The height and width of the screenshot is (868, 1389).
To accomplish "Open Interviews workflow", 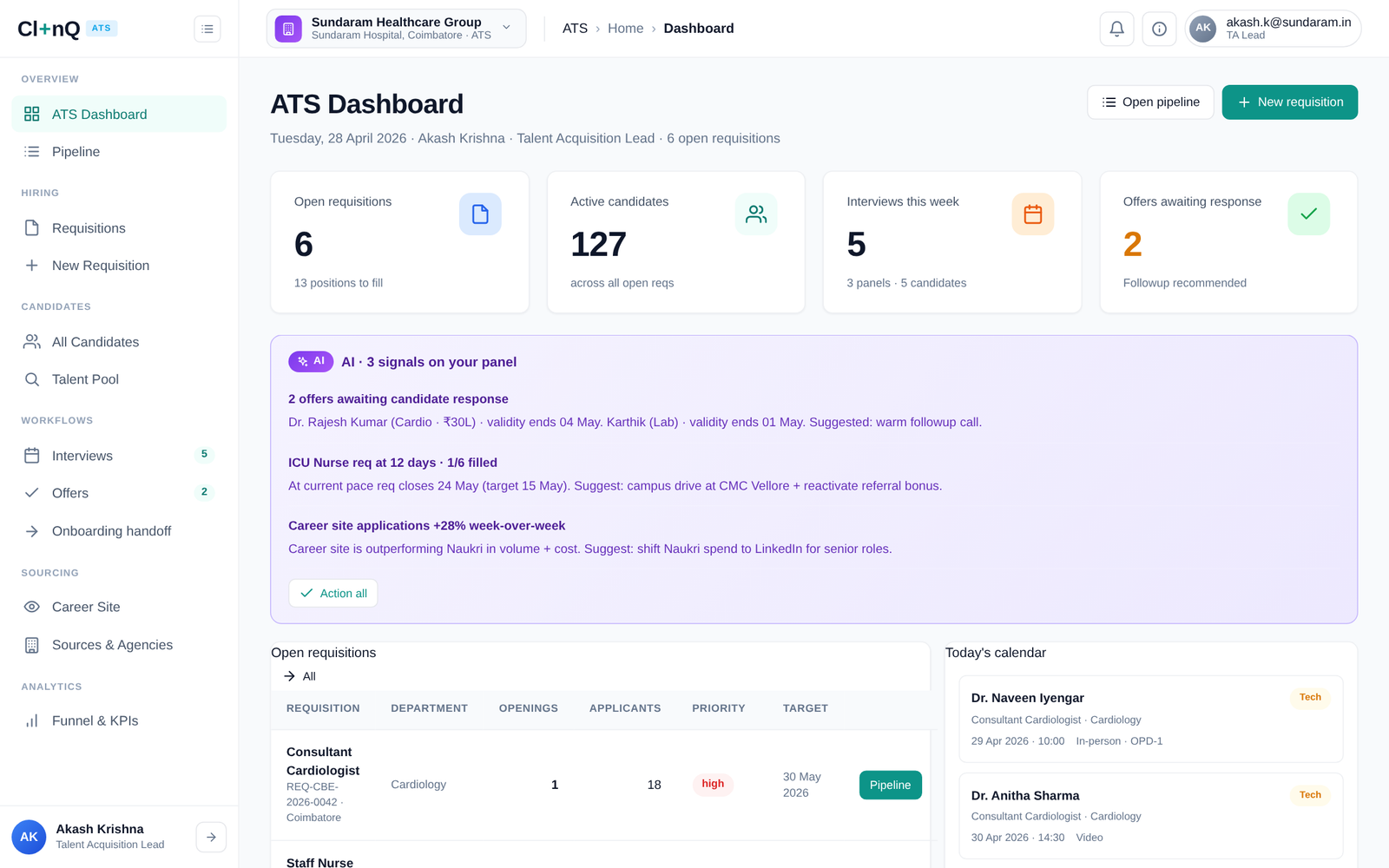I will pos(119,456).
